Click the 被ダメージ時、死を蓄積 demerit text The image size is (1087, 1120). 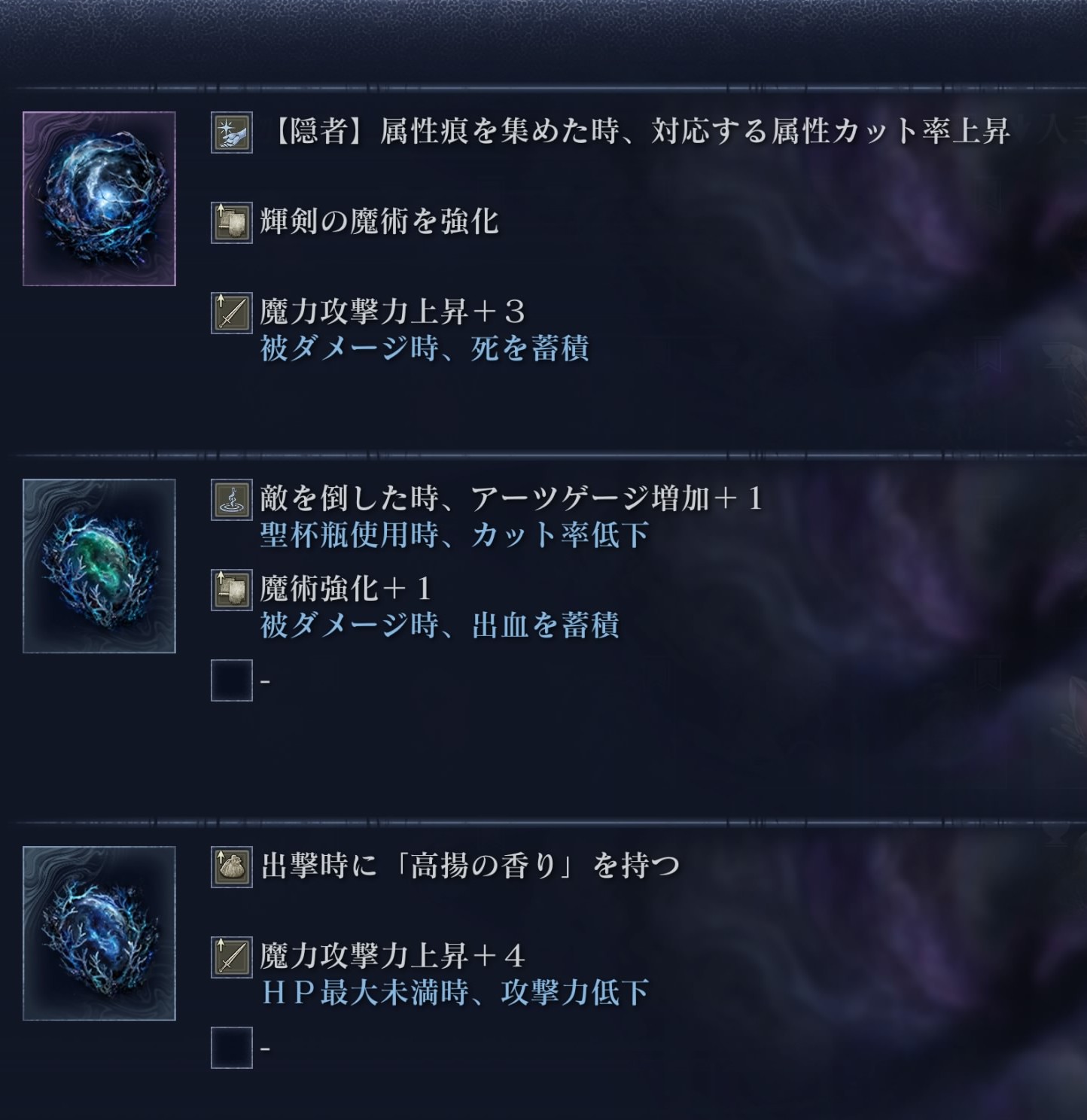pyautogui.click(x=425, y=348)
